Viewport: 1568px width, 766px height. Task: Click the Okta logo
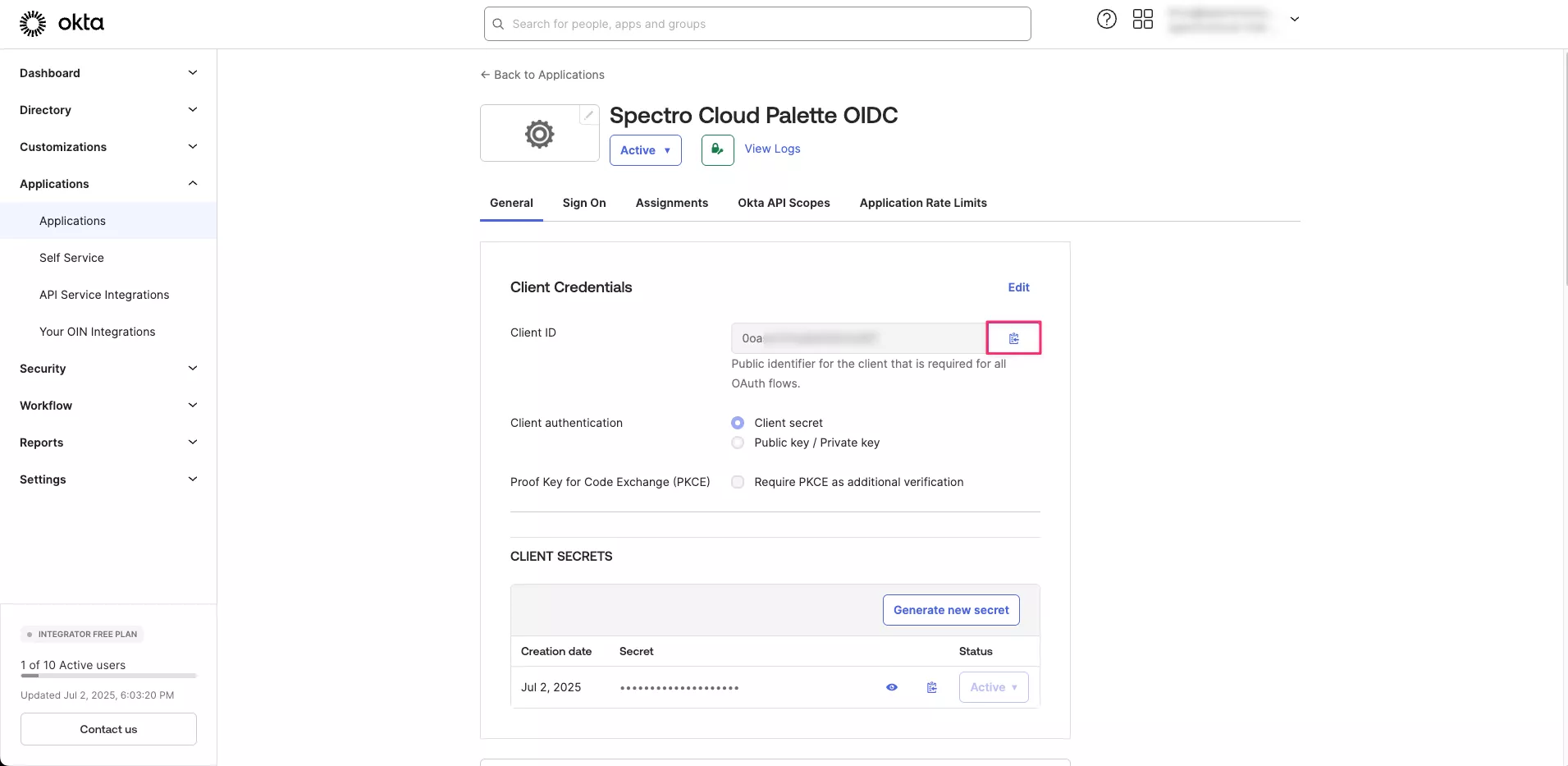[62, 22]
